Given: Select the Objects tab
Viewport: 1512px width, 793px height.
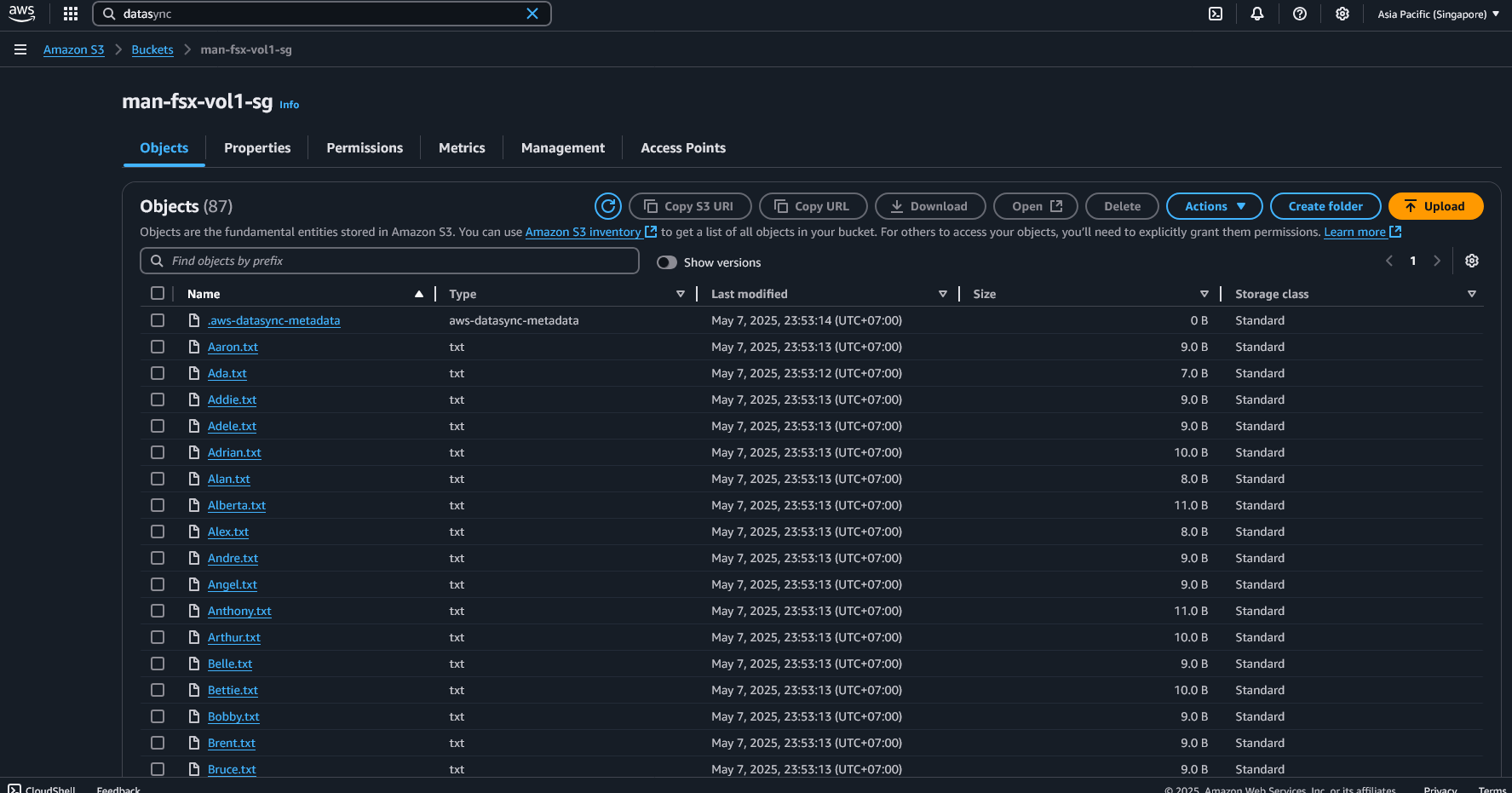Looking at the screenshot, I should point(164,148).
